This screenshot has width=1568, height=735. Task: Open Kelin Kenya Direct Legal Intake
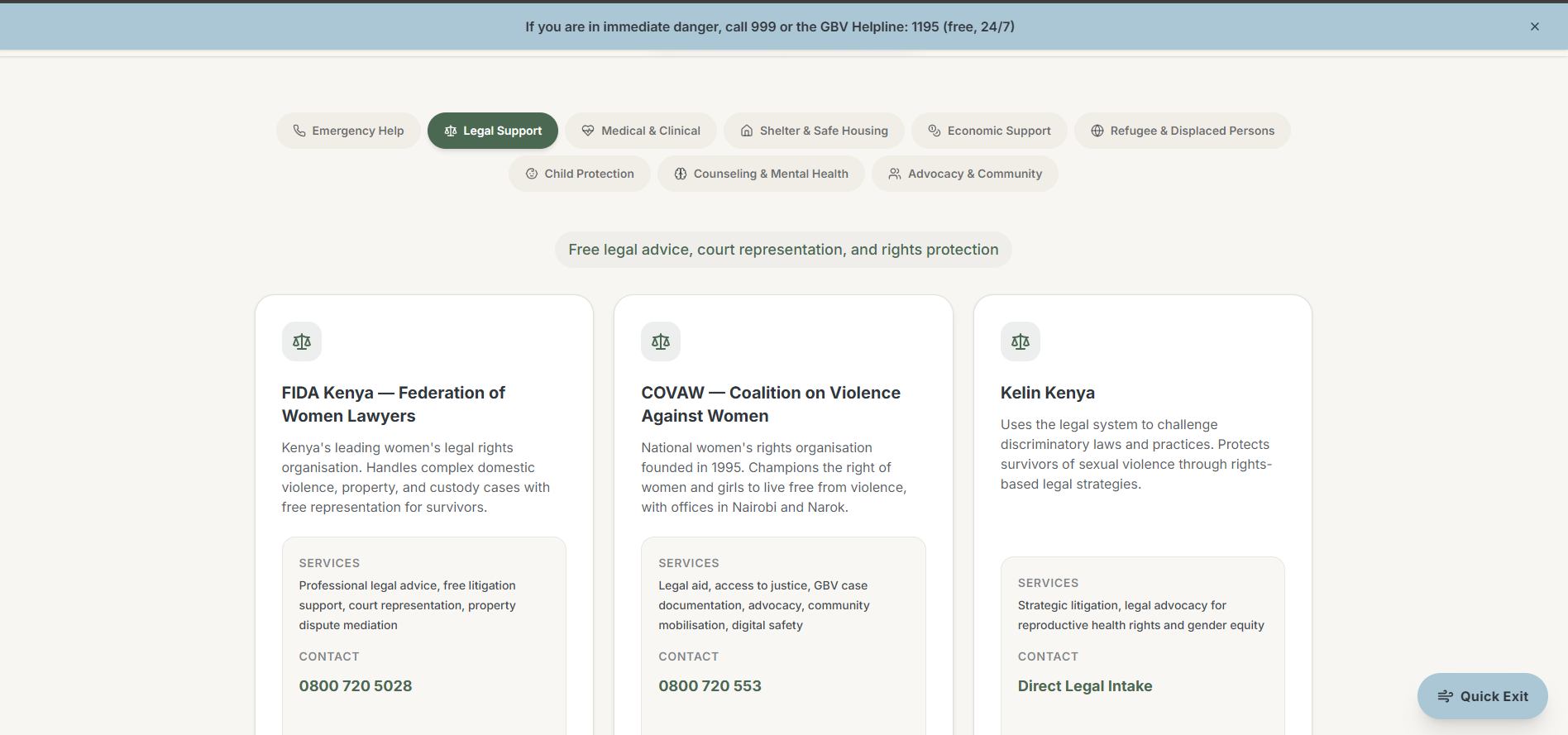(1085, 686)
